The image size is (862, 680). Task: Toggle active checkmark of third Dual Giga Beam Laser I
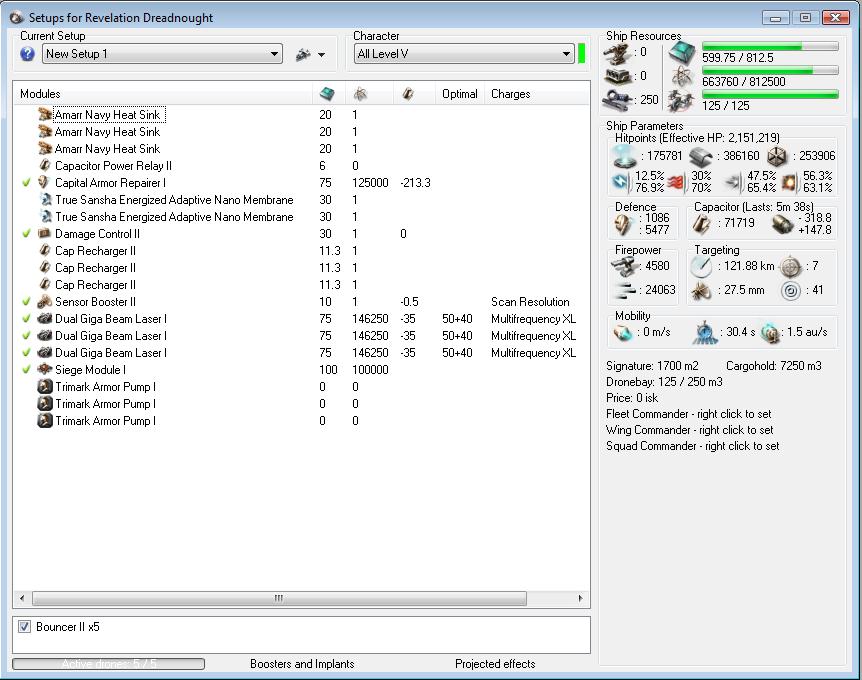point(26,353)
